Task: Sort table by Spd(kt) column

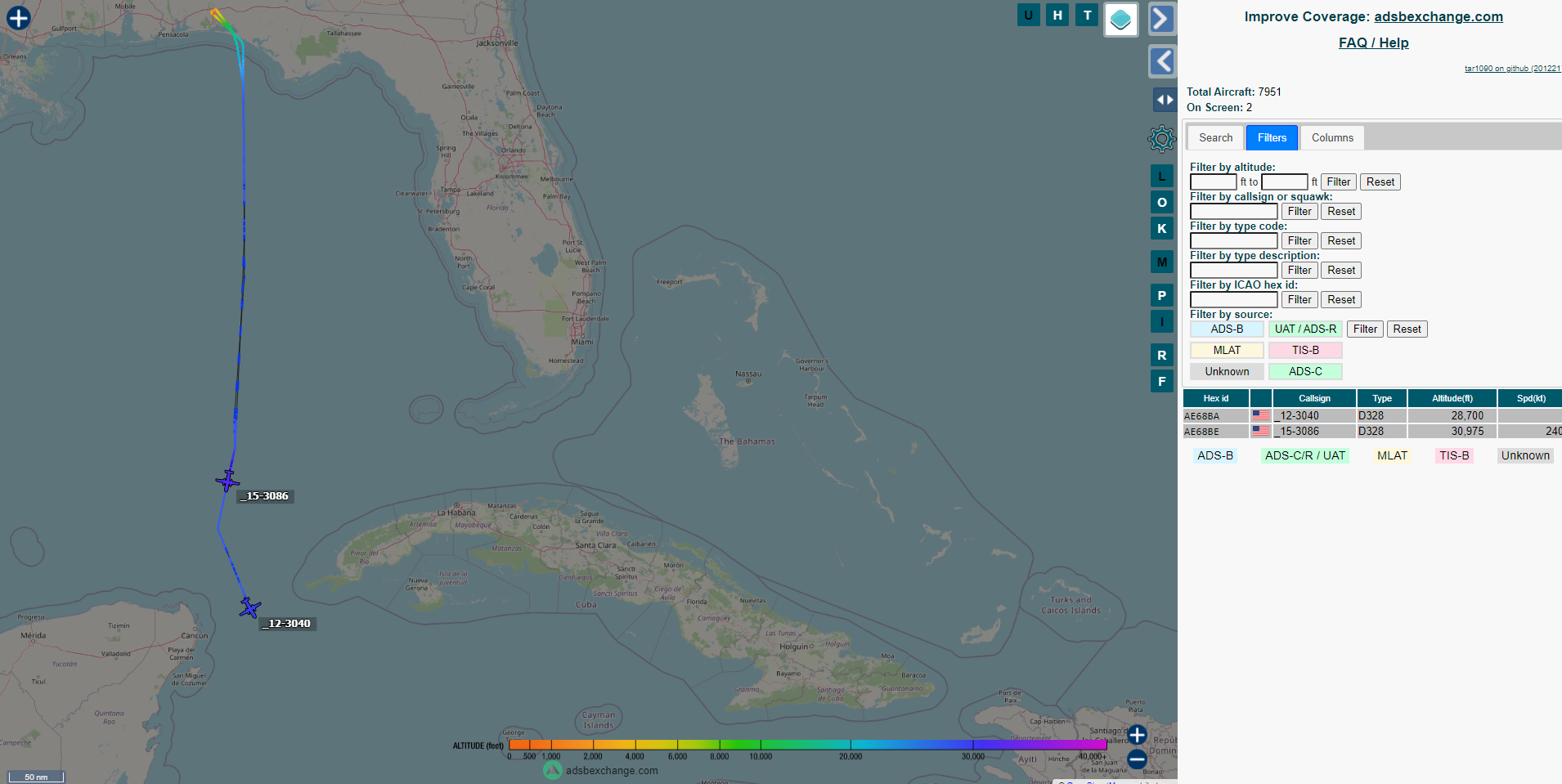Action: (x=1530, y=398)
